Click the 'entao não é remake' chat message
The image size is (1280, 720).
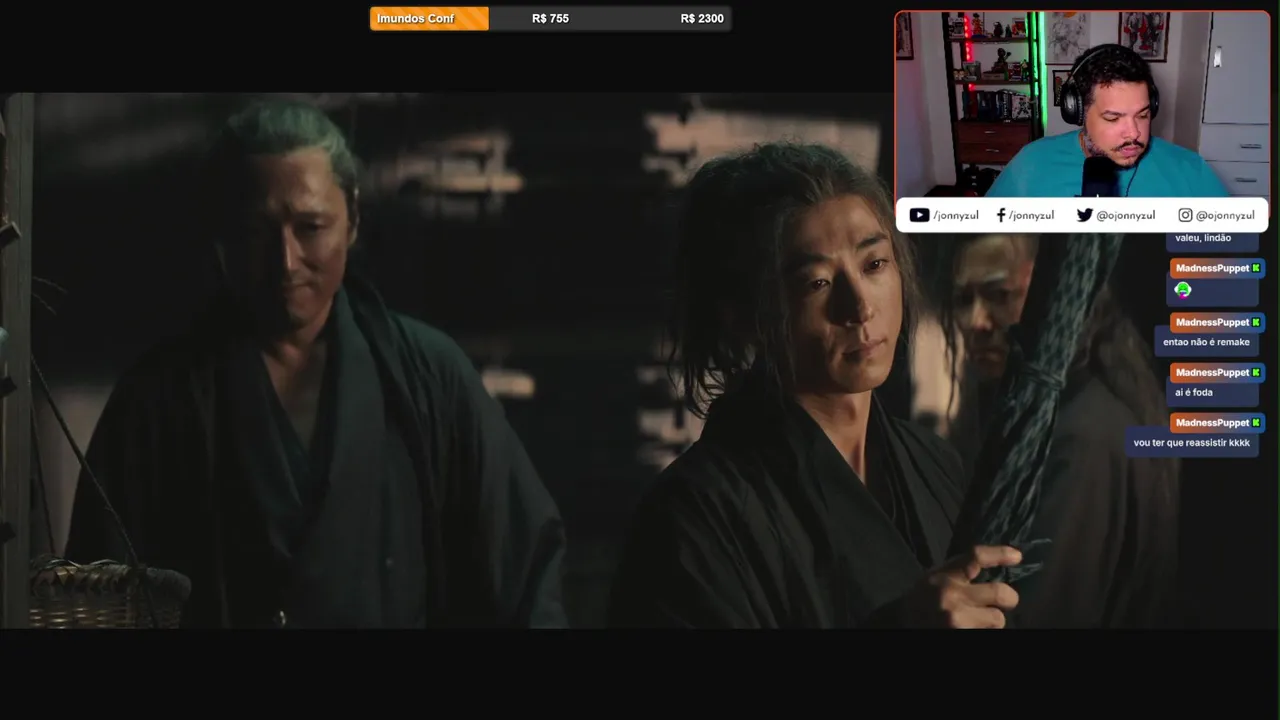click(1206, 342)
